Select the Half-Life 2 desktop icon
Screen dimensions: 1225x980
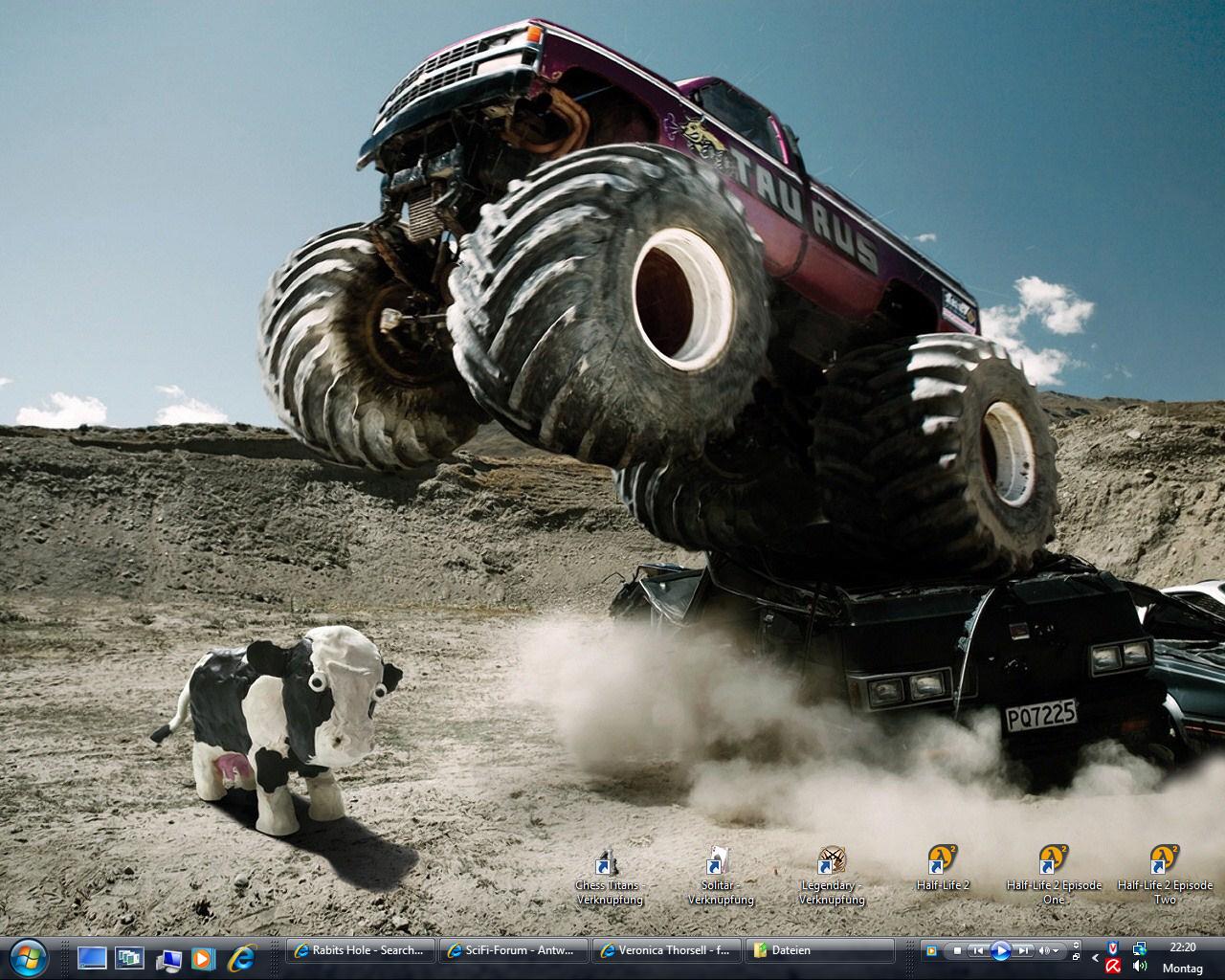(942, 861)
